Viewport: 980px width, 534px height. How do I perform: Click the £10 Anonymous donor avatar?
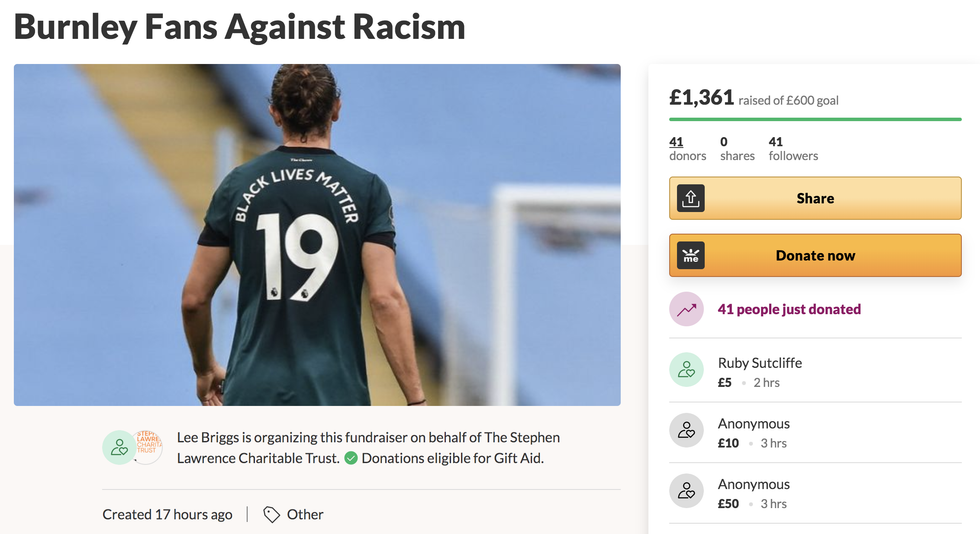pyautogui.click(x=686, y=431)
